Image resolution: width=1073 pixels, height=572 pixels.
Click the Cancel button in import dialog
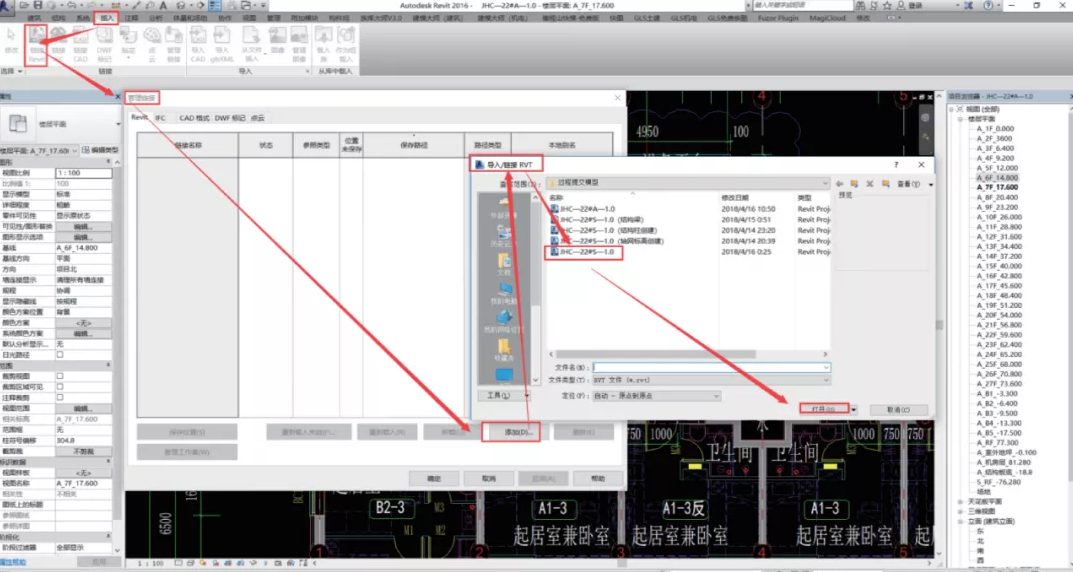tap(899, 410)
